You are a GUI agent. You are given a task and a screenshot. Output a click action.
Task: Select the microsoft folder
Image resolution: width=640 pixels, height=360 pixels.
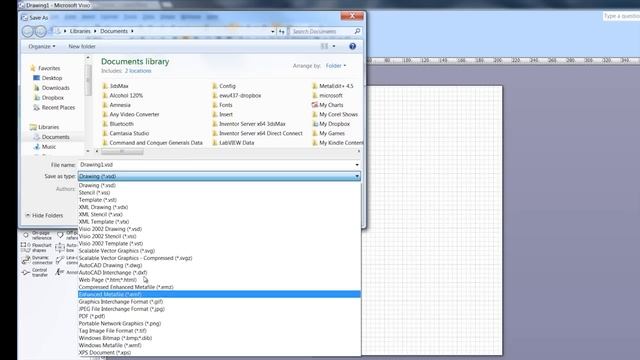point(327,96)
